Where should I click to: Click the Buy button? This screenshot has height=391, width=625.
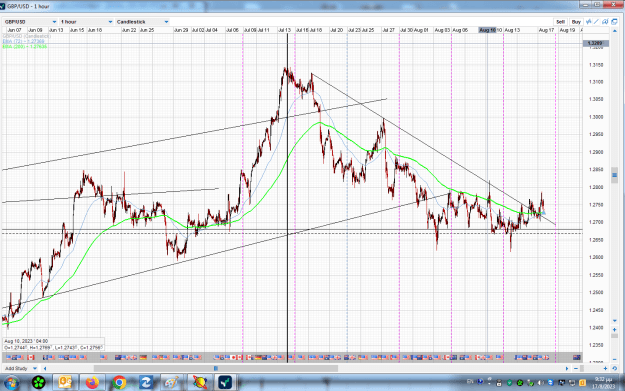[576, 22]
